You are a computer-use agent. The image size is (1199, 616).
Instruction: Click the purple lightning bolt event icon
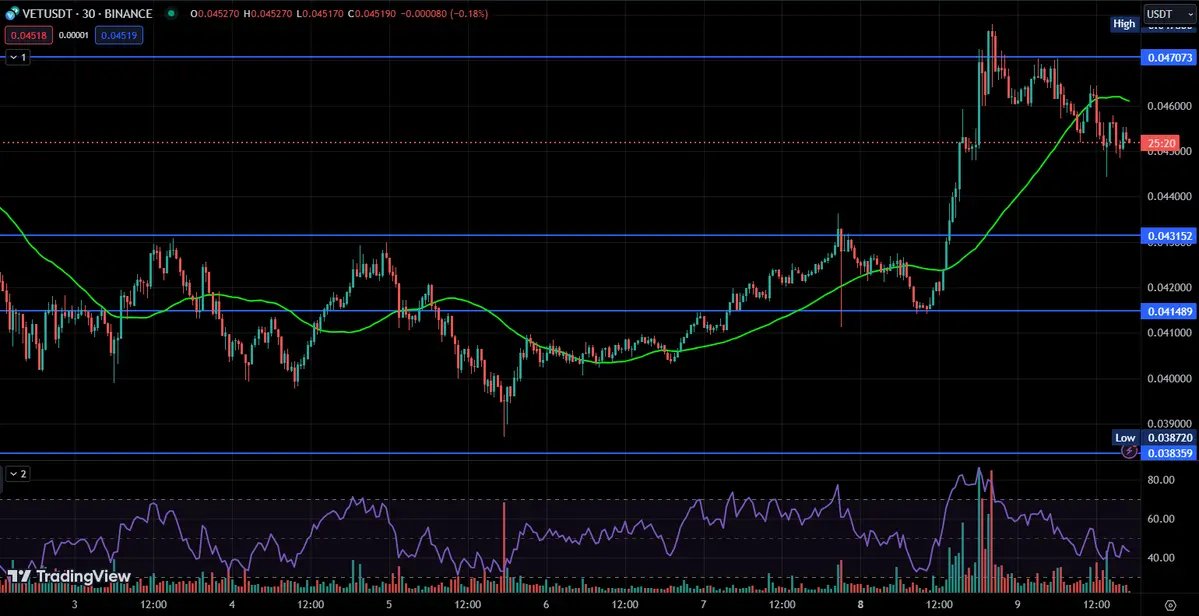pos(1129,452)
